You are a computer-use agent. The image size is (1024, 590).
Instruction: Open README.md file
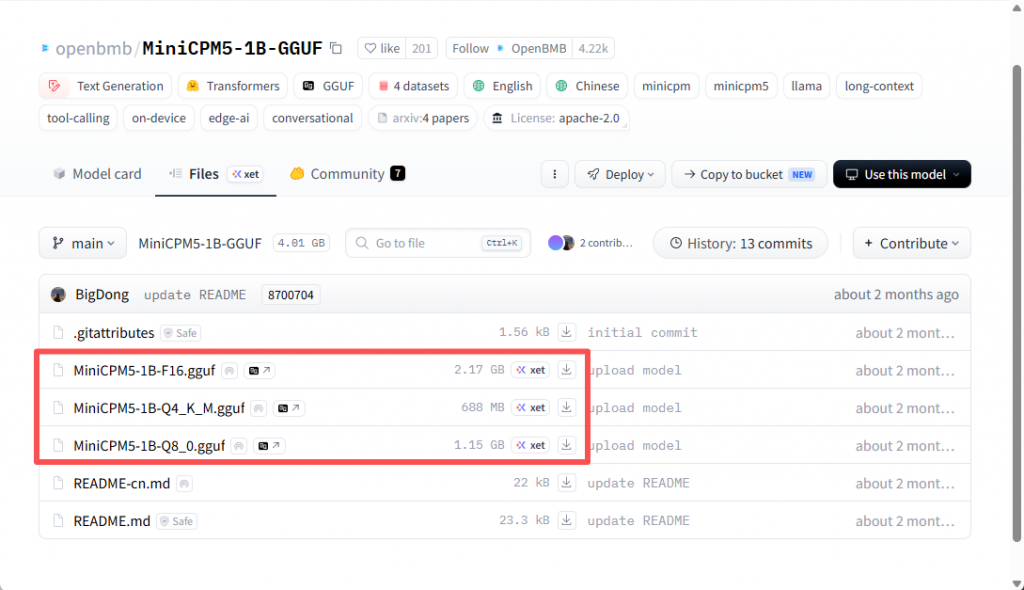coord(112,521)
